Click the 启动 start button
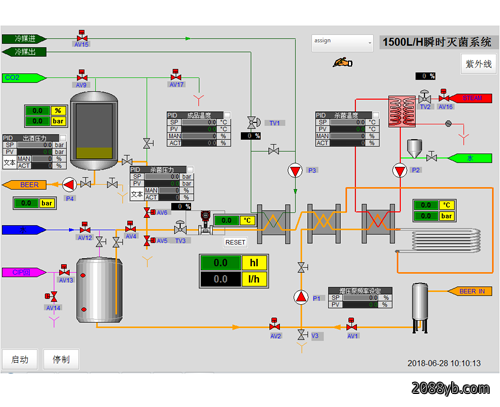The height and width of the screenshot is (407, 500). [20, 359]
